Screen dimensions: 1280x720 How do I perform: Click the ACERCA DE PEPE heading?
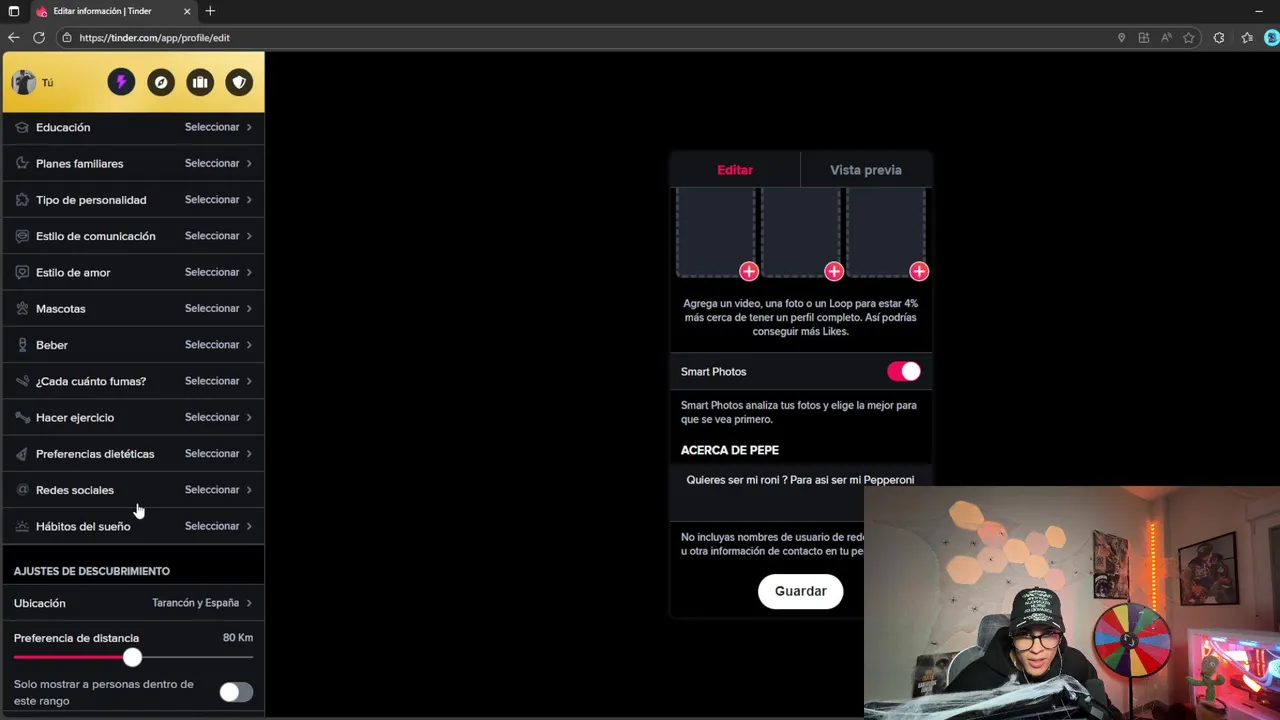point(730,450)
